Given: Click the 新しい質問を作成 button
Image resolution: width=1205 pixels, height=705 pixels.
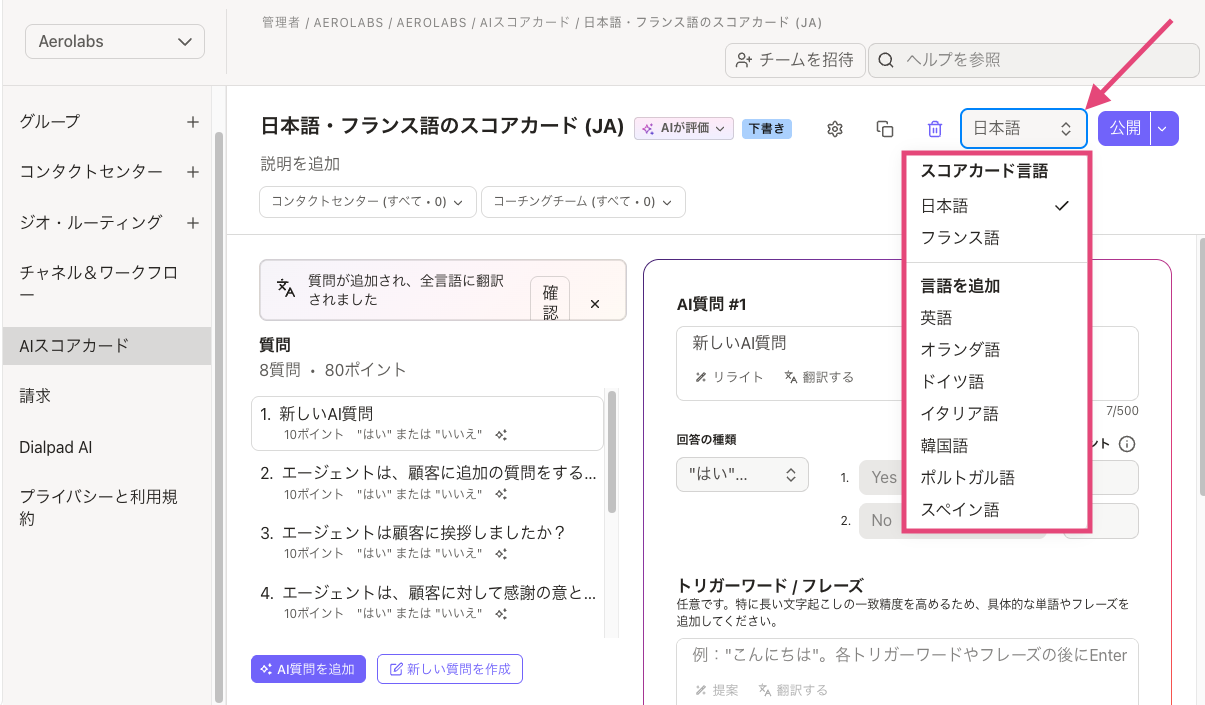Looking at the screenshot, I should (x=450, y=669).
